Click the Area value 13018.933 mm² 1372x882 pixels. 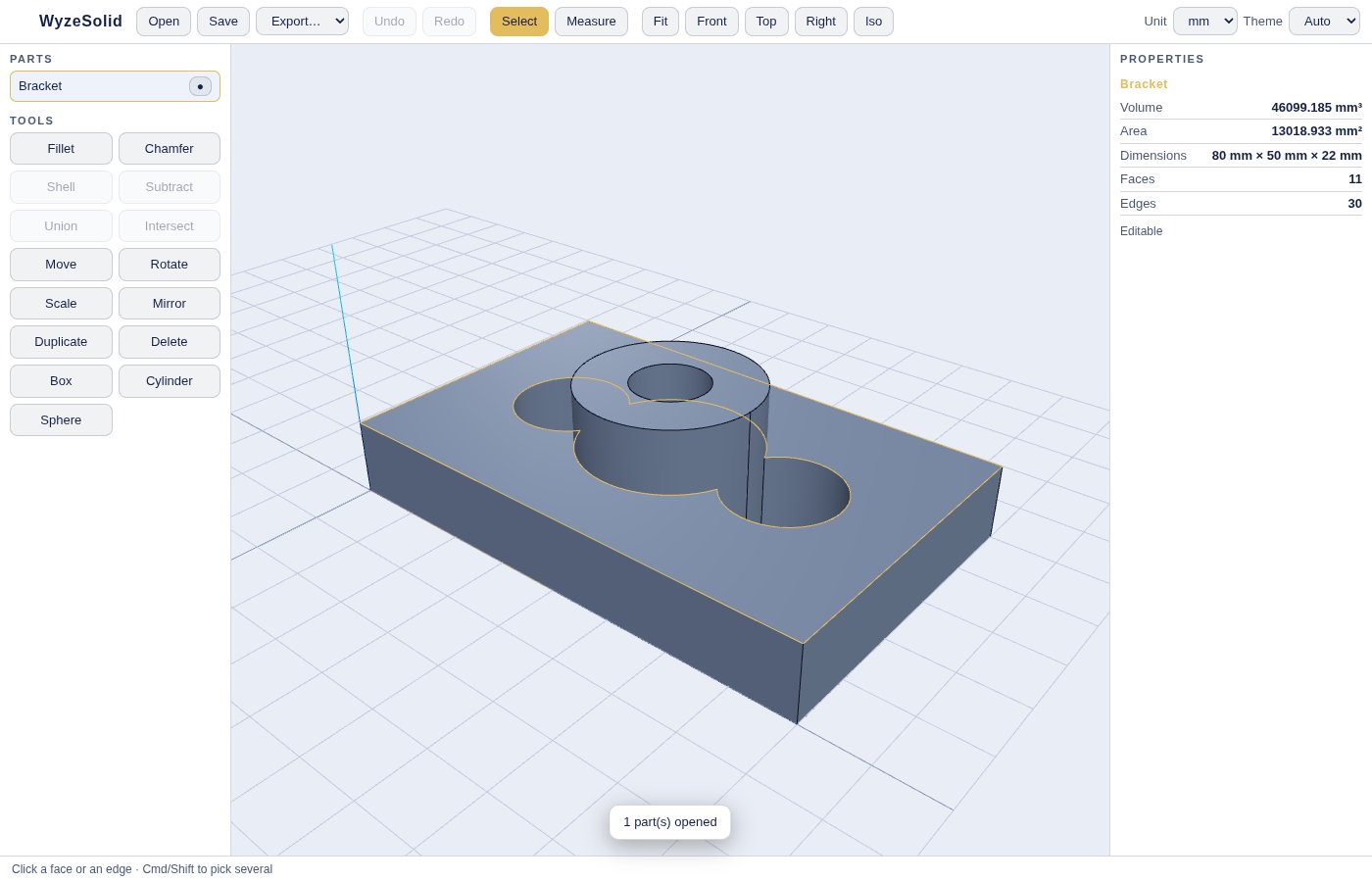(1316, 131)
